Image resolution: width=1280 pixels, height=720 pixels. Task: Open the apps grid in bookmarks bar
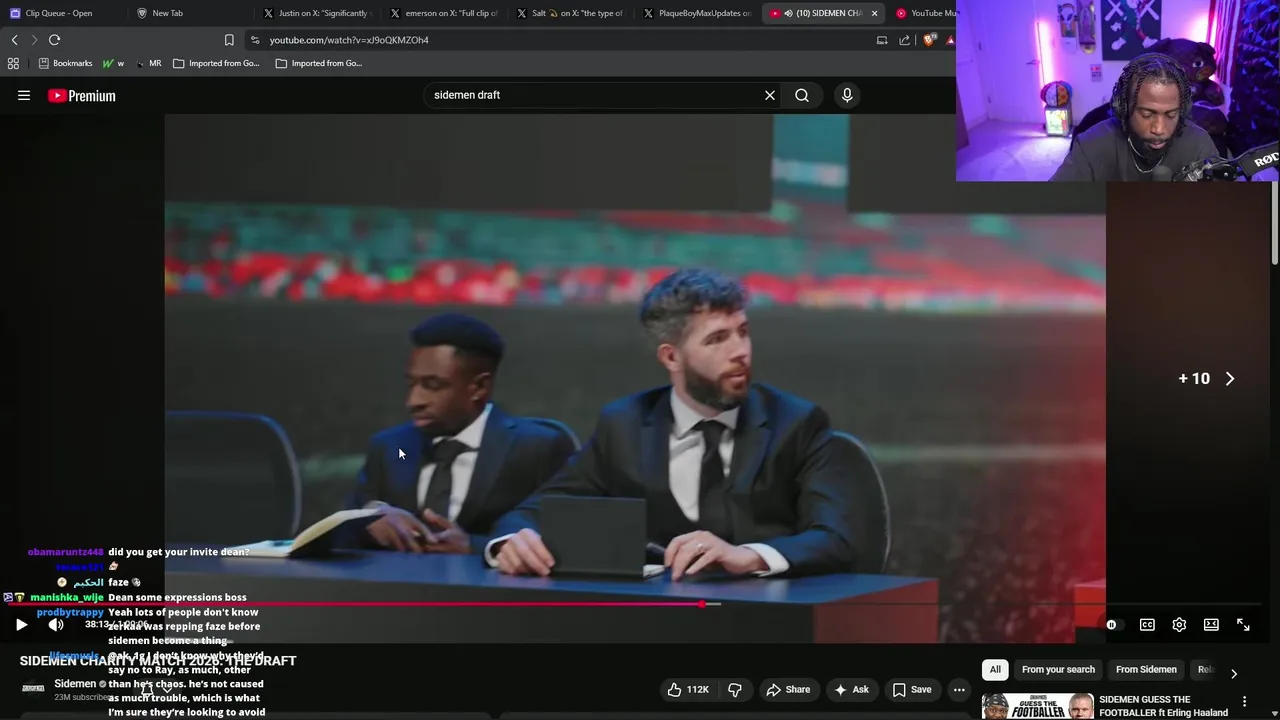tap(13, 63)
